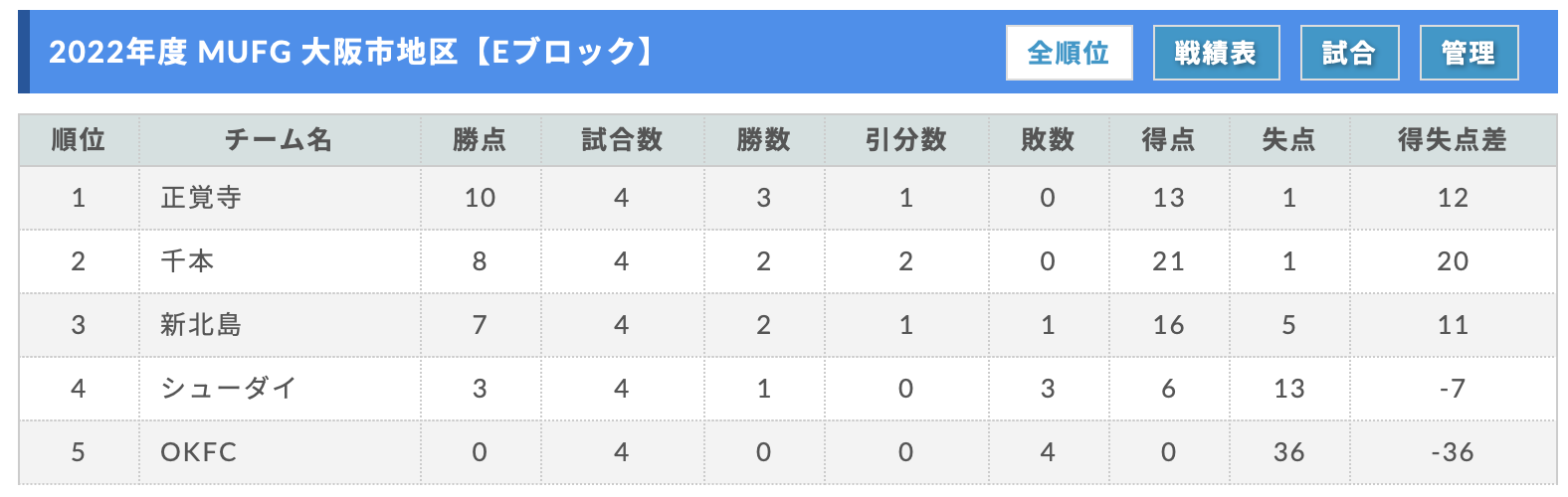The width and height of the screenshot is (1568, 497).
Task: Click the チーム名 column header
Action: point(280,140)
